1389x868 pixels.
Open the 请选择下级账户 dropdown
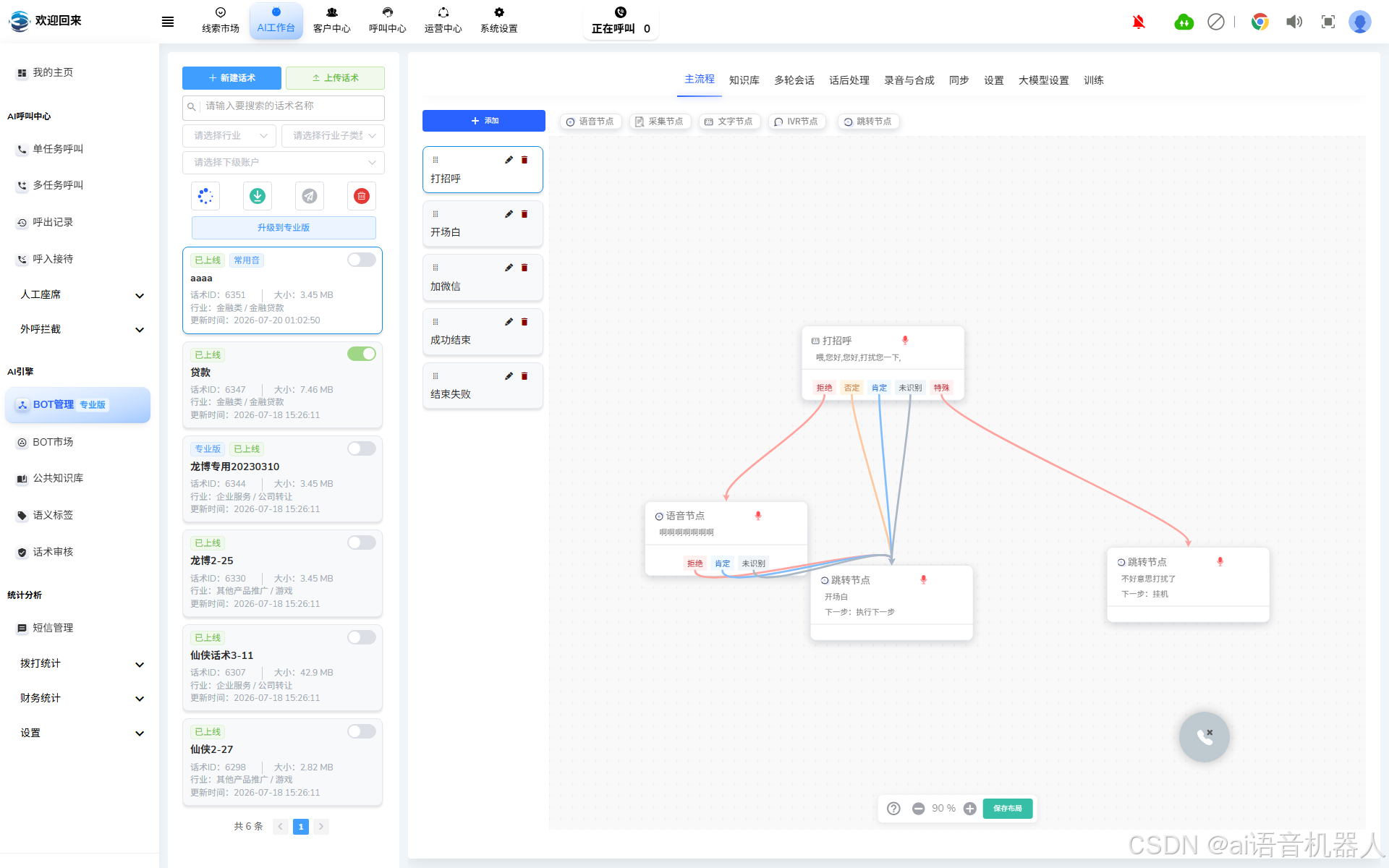(x=284, y=163)
